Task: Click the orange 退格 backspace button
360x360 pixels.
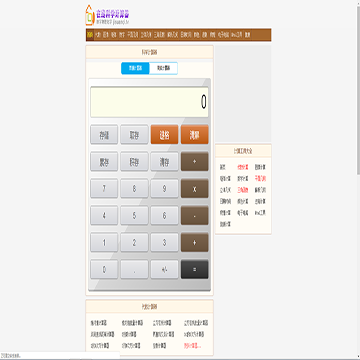Action: pyautogui.click(x=164, y=135)
